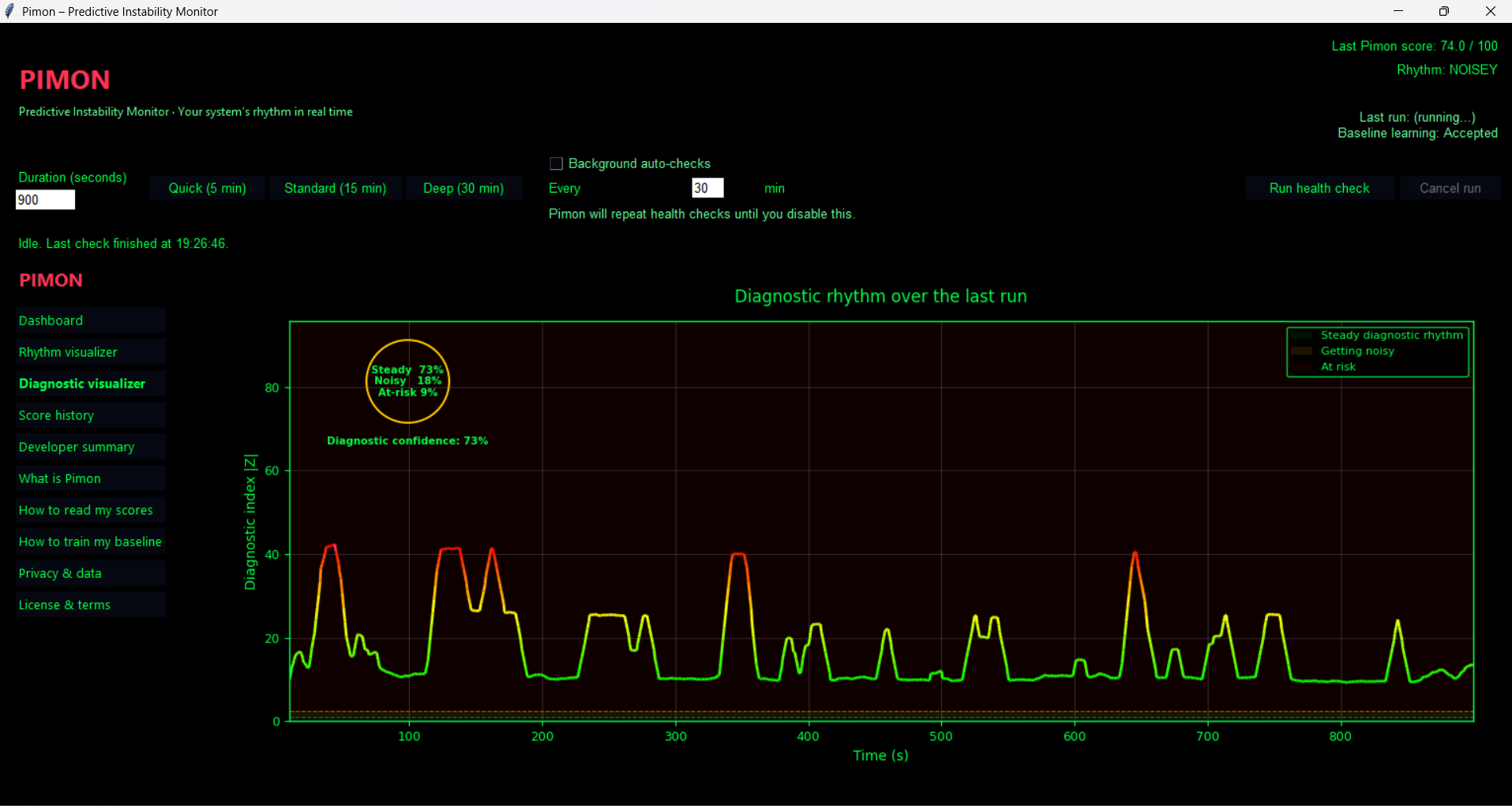Click the circular Steady/Noisy/At-risk summary badge
The image size is (1512, 806).
pos(407,381)
